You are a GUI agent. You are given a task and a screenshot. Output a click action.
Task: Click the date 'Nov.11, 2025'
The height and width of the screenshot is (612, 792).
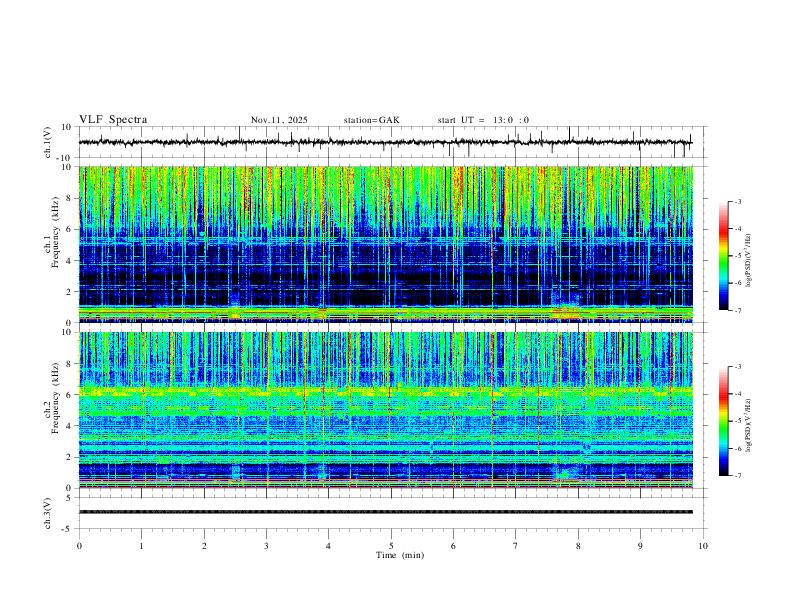click(x=279, y=120)
